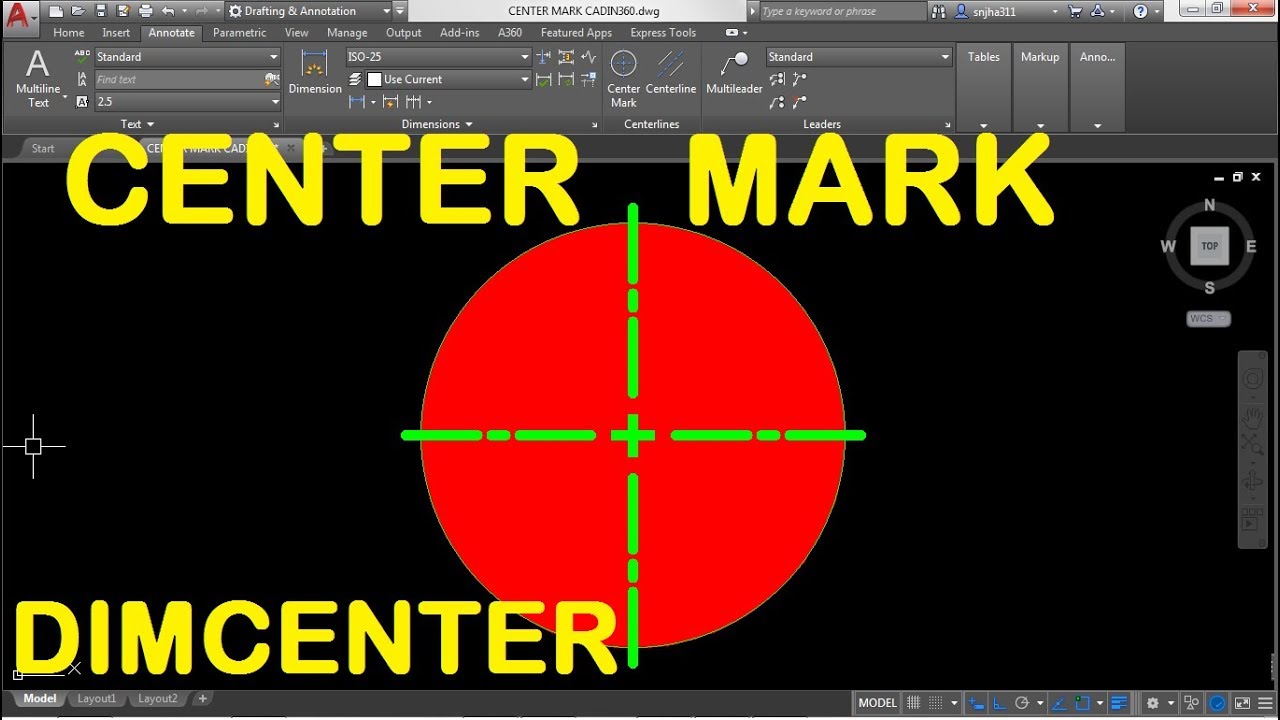
Task: Click the Find text search icon
Action: (271, 79)
